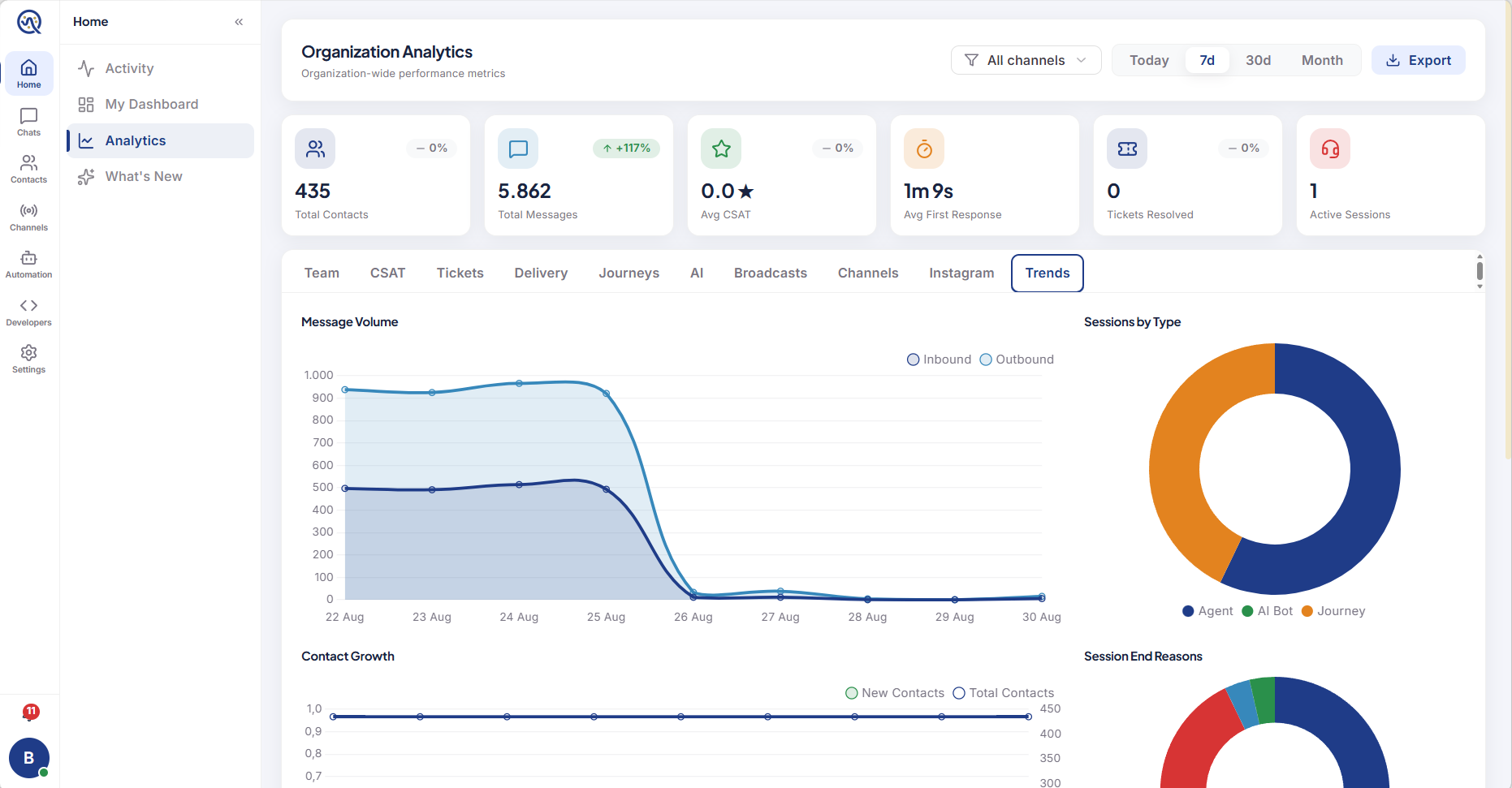This screenshot has width=1512, height=788.
Task: Click the app logo icon
Action: (29, 22)
